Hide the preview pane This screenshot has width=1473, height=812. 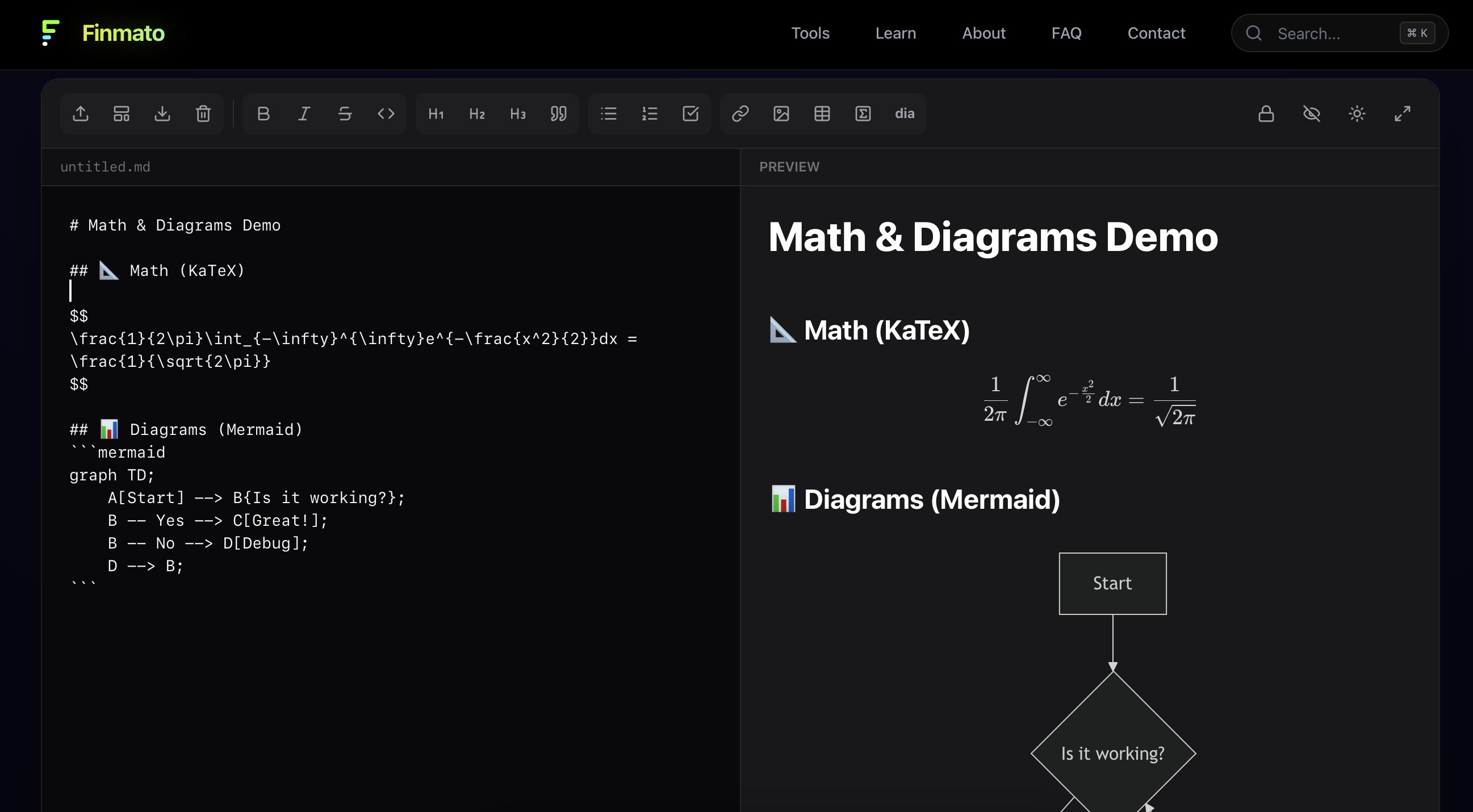pyautogui.click(x=1312, y=114)
